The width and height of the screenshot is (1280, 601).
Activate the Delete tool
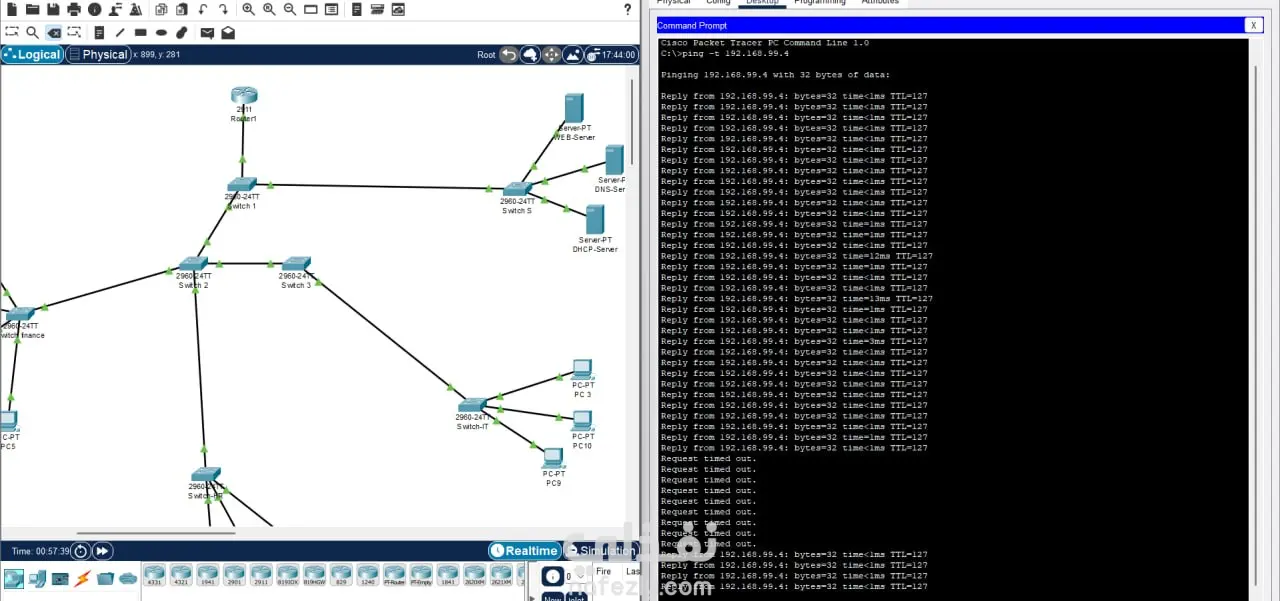pos(54,32)
